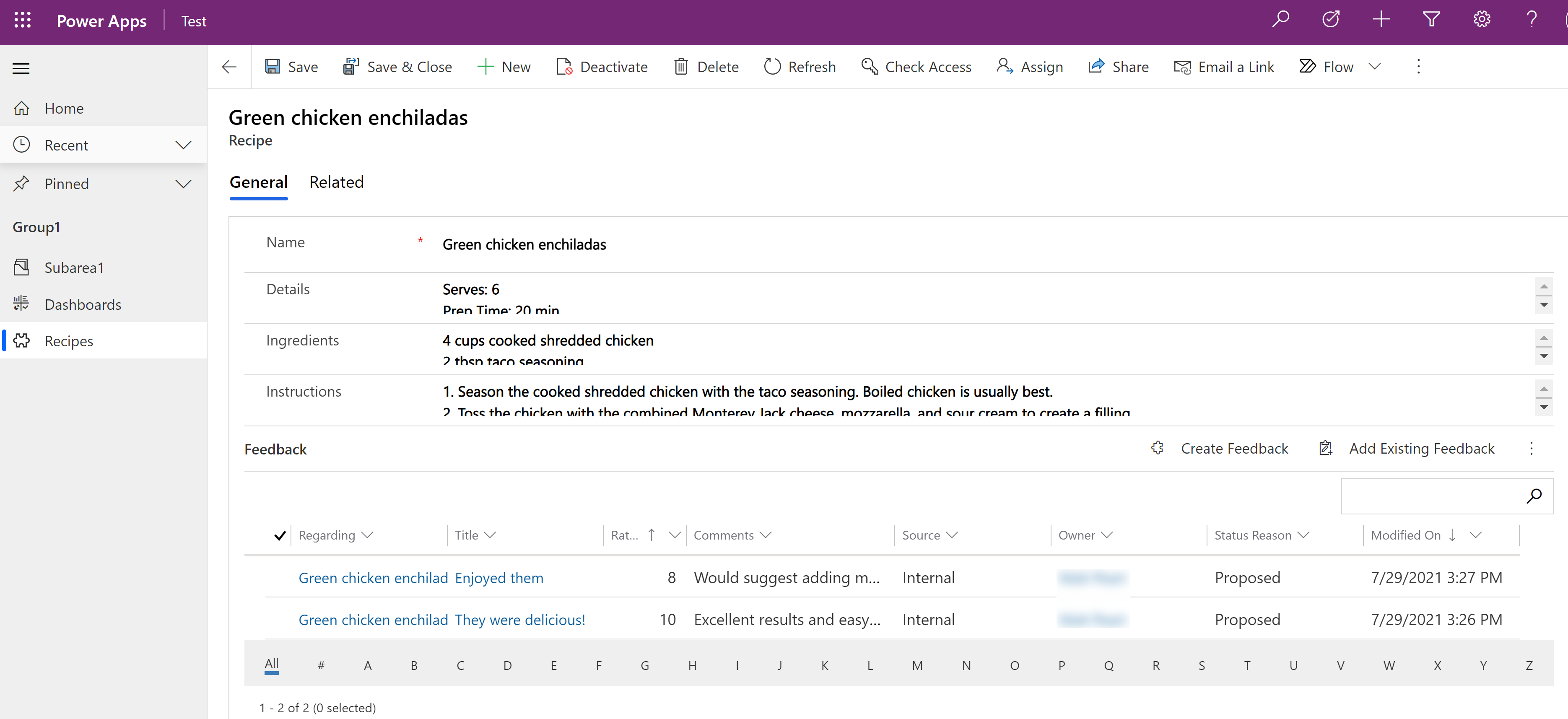Sort by Rating column ascending arrow
Viewport: 1568px width, 719px height.
(651, 535)
